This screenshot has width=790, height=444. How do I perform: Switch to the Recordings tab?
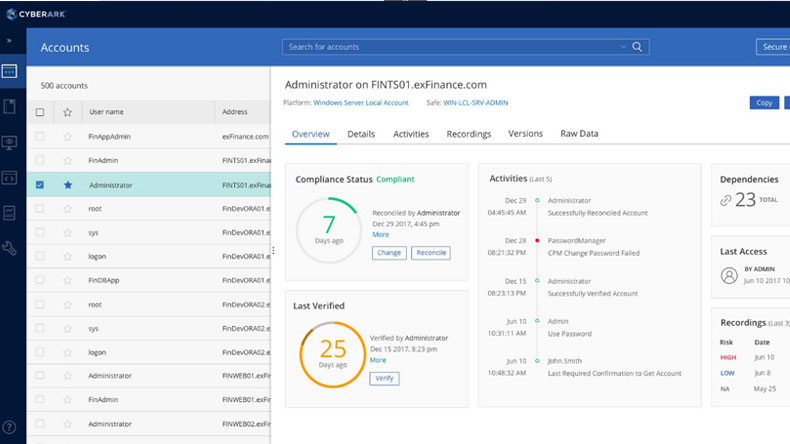point(468,134)
